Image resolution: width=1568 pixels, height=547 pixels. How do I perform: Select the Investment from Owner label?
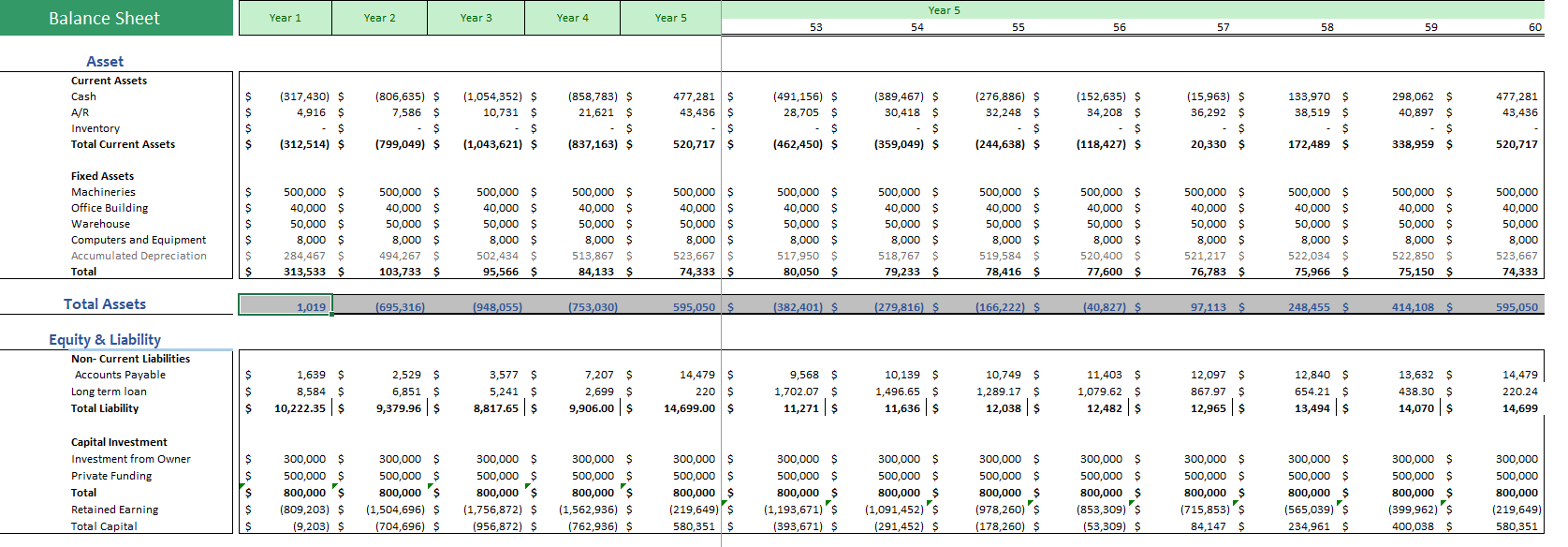(x=131, y=459)
